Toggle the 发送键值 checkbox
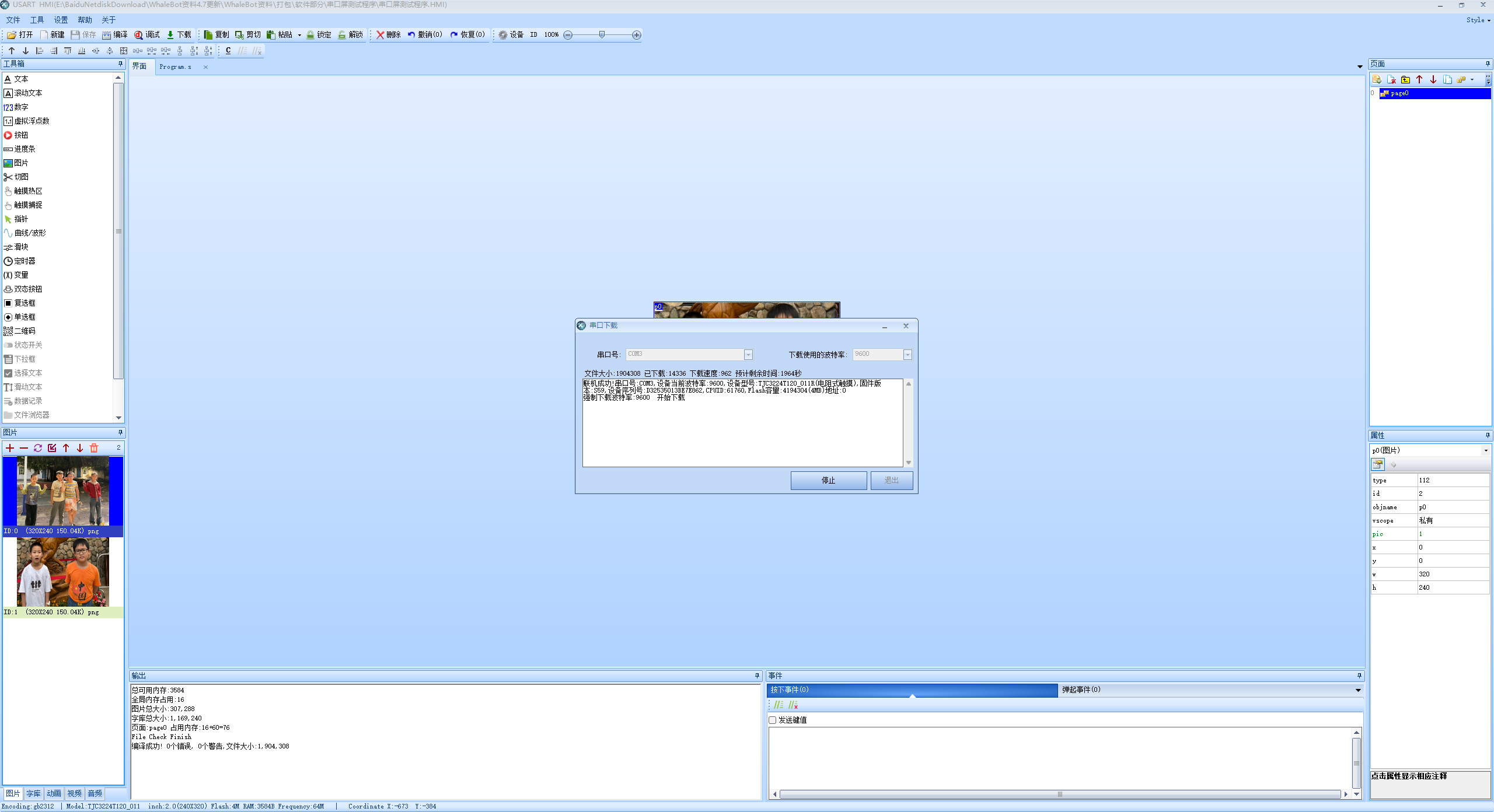This screenshot has height=812, width=1494. coord(773,720)
